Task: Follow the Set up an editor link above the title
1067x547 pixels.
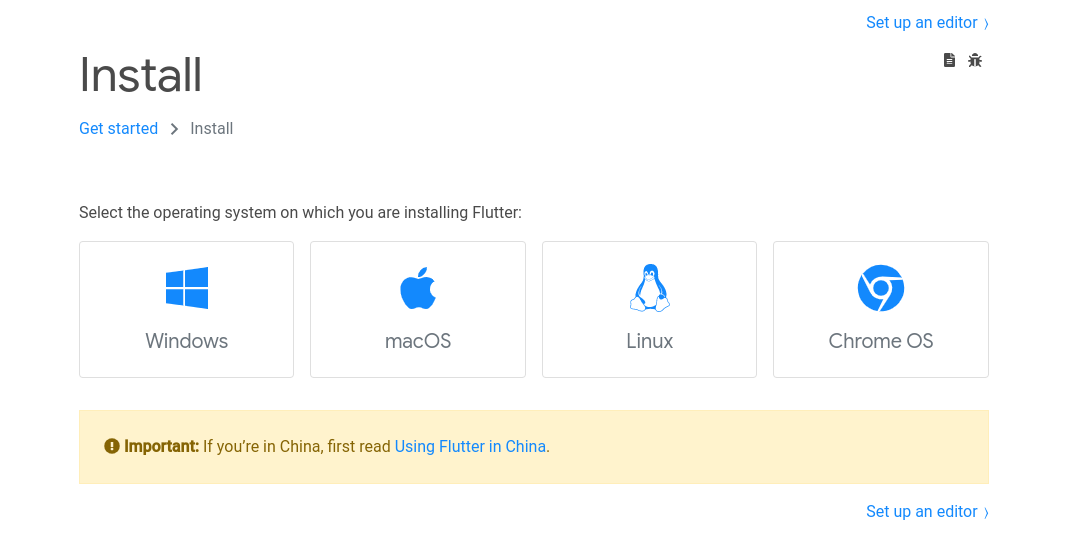Action: pos(921,23)
